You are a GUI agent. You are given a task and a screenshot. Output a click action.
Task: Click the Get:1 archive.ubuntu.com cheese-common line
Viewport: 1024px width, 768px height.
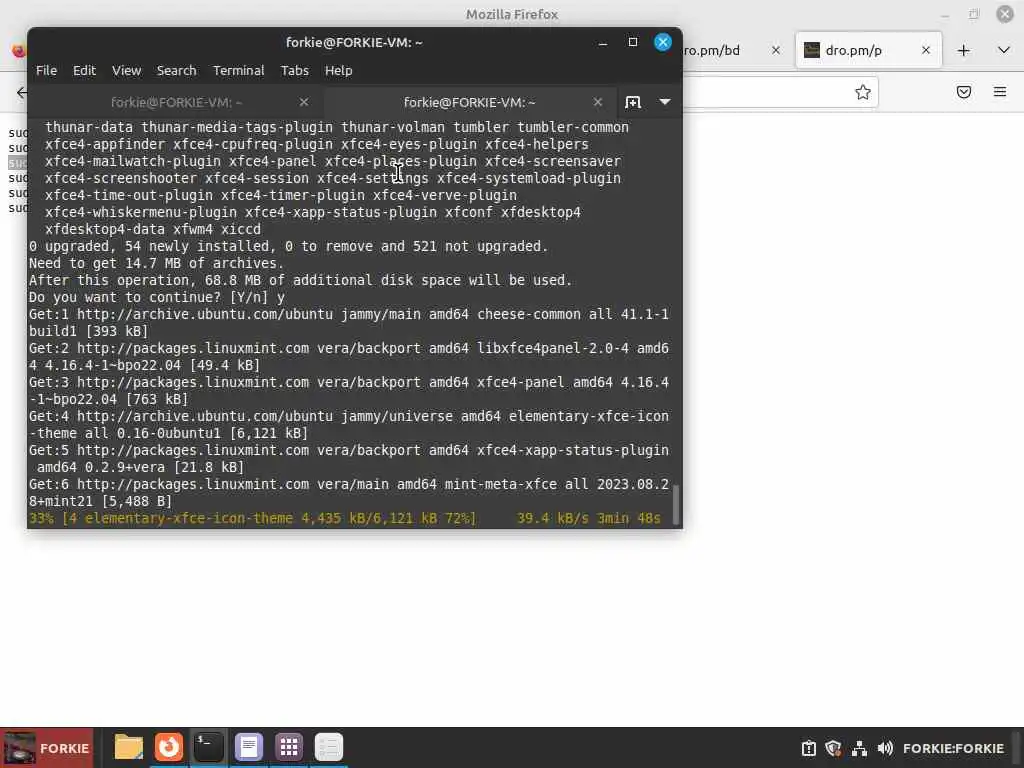click(x=349, y=323)
